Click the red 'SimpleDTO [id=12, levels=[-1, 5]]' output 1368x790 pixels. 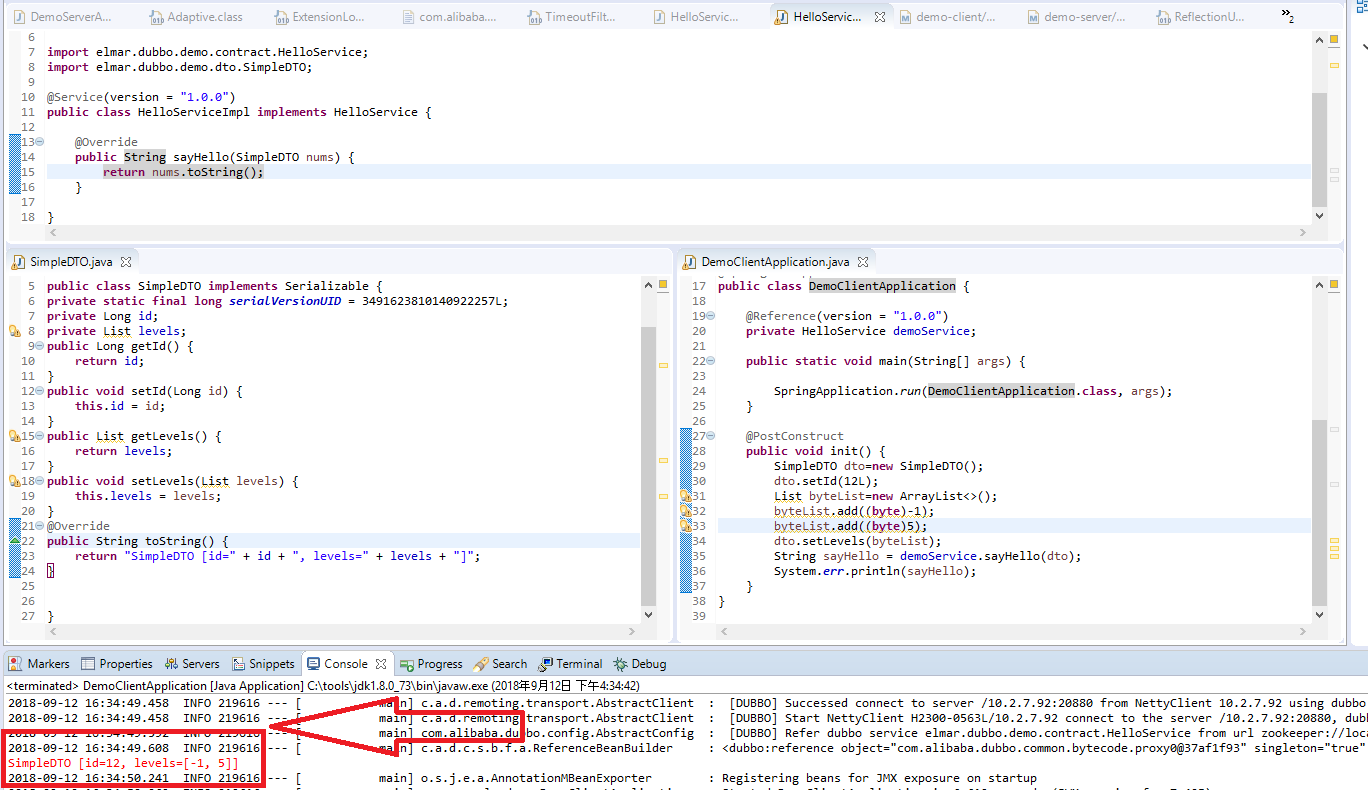click(123, 763)
